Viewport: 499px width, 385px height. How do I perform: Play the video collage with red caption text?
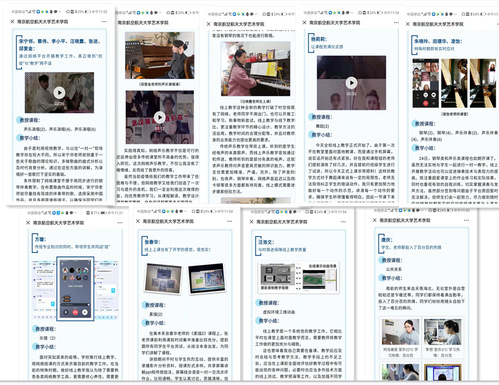[160, 117]
